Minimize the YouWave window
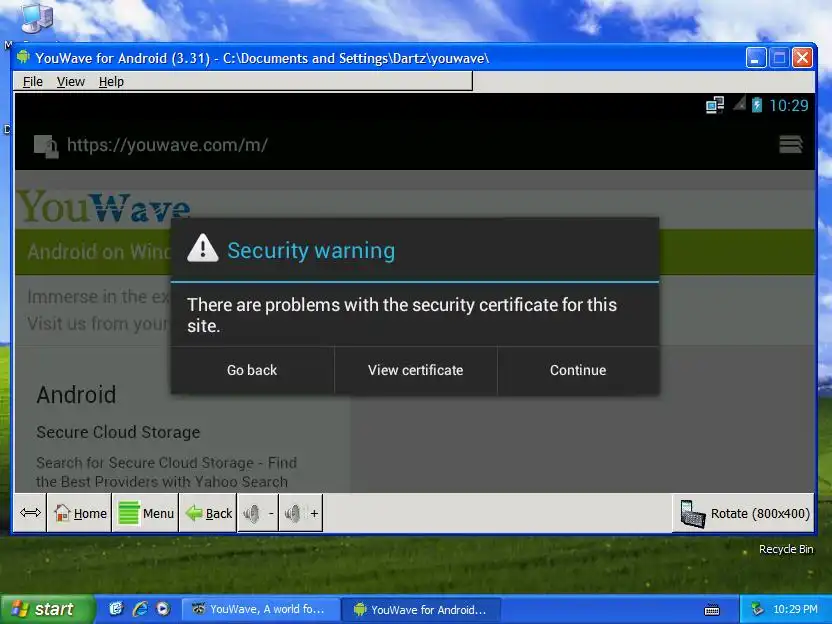Image resolution: width=832 pixels, height=624 pixels. tap(756, 57)
